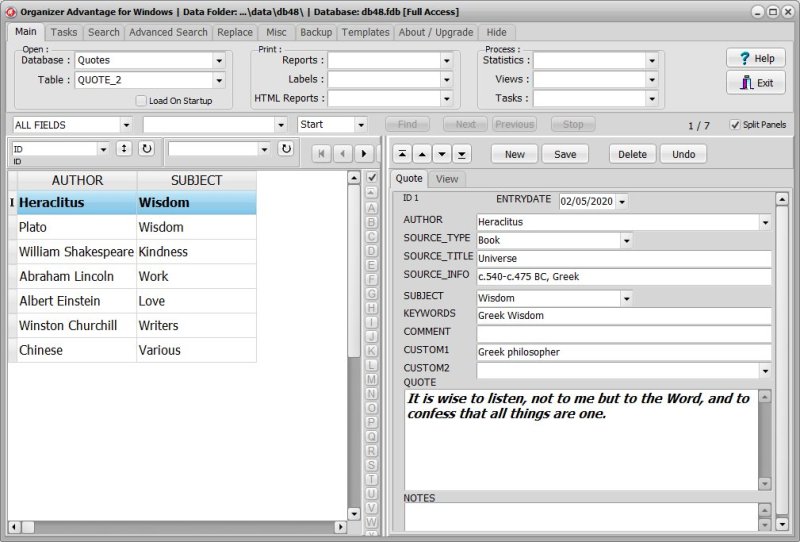Click the Delete button
Screen dimensions: 800x542
pyautogui.click(x=632, y=154)
